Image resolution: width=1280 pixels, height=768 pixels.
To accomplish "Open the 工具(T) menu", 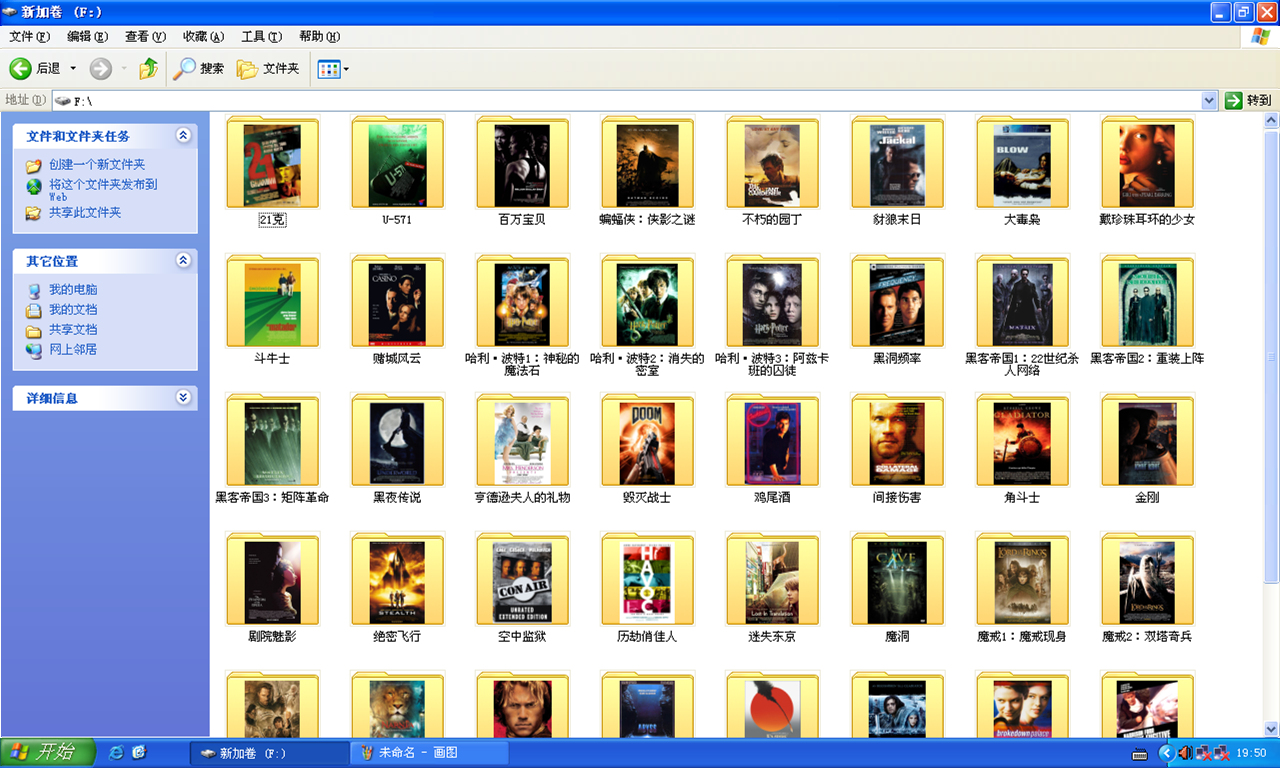I will 261,37.
